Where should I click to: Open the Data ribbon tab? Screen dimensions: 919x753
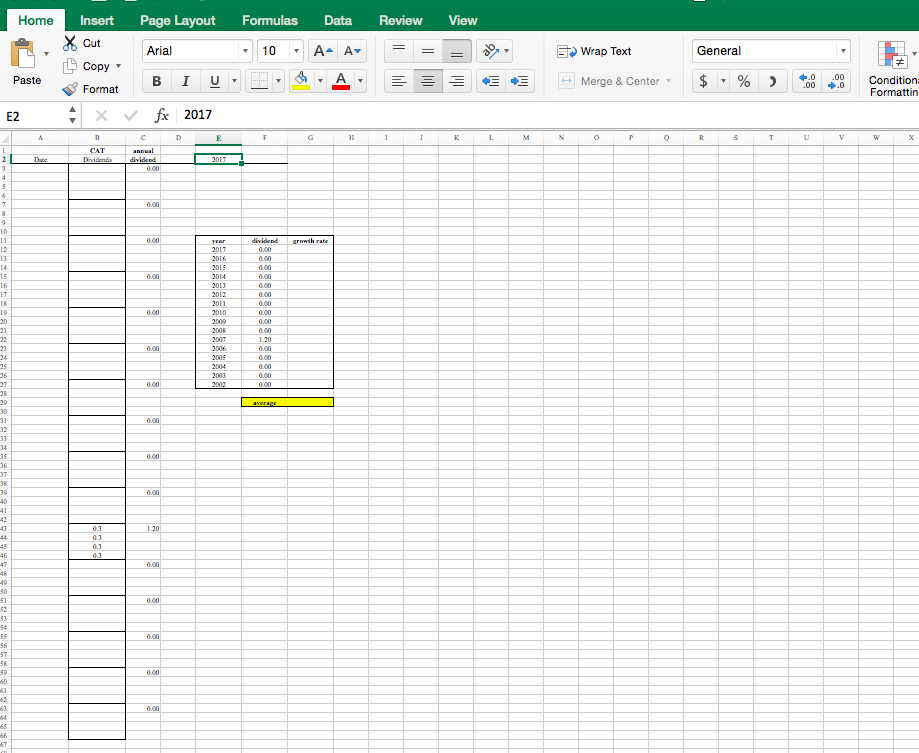pos(337,20)
